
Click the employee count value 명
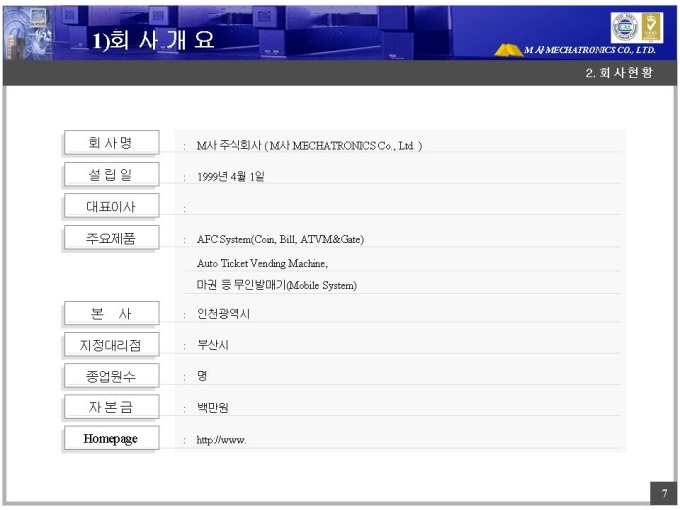coord(202,376)
